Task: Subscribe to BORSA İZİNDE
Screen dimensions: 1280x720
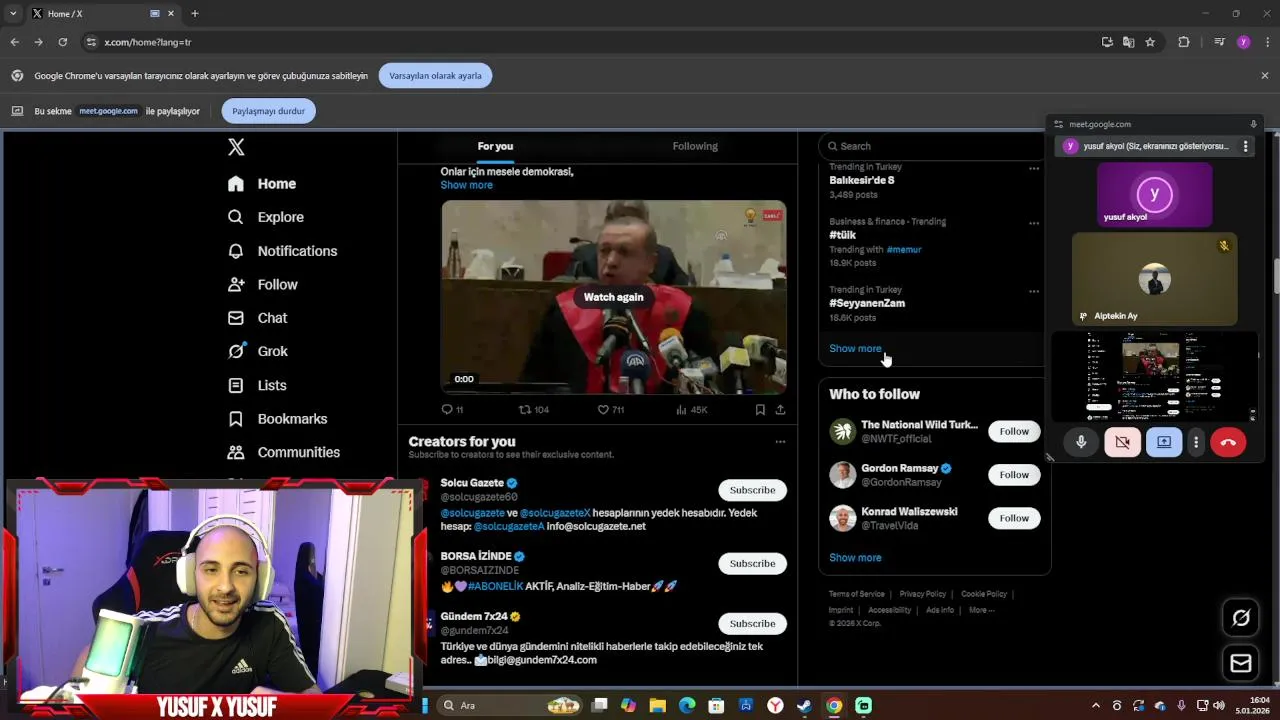Action: (x=752, y=563)
